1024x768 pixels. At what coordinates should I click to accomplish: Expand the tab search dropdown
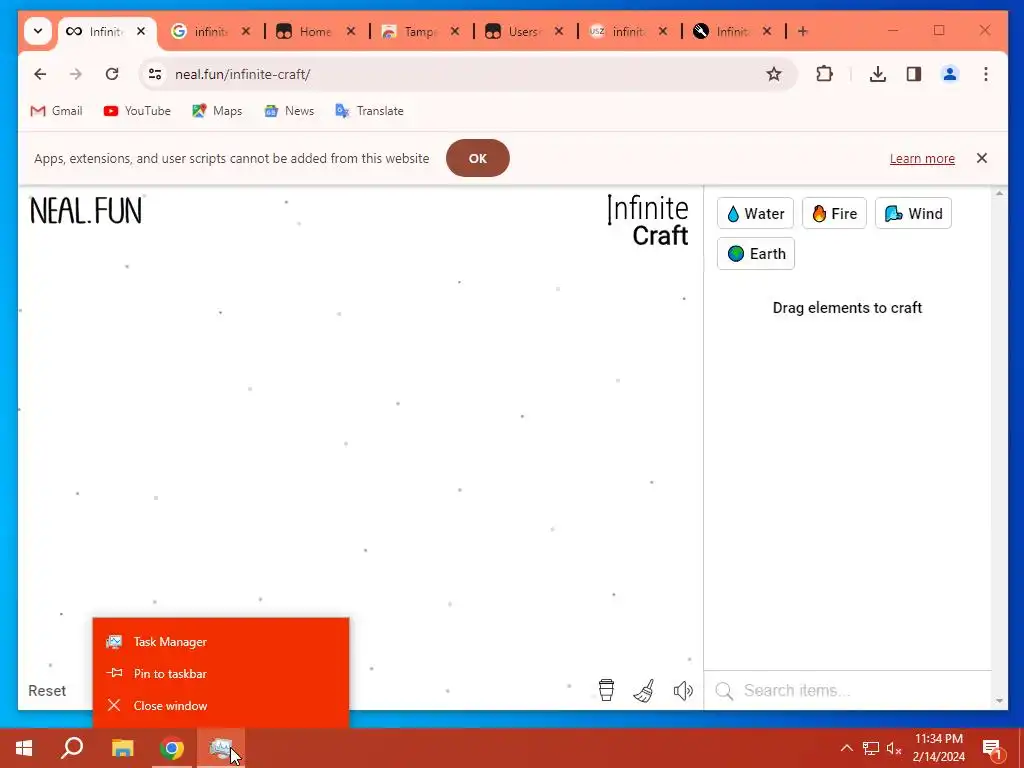coord(38,31)
